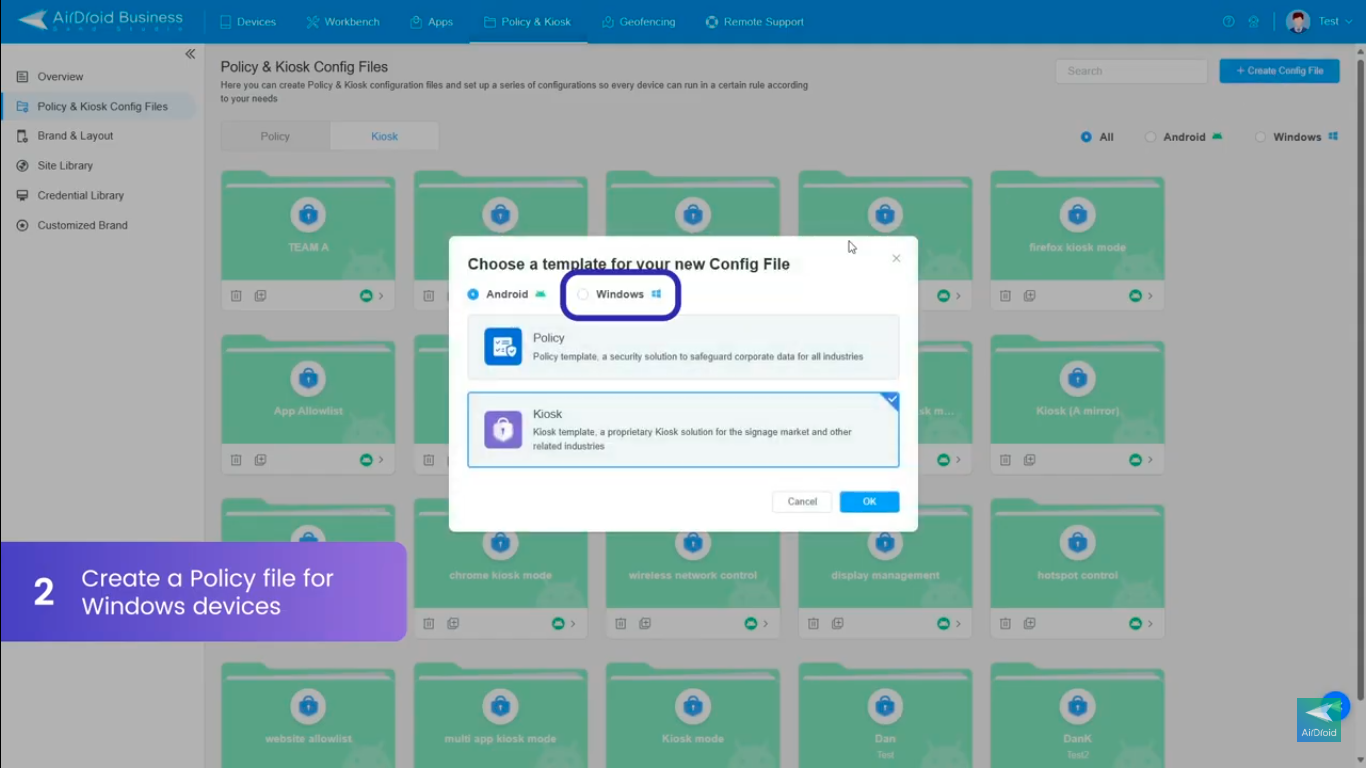Delete the Kiosk (A mirror) config
This screenshot has width=1366, height=768.
[1005, 460]
